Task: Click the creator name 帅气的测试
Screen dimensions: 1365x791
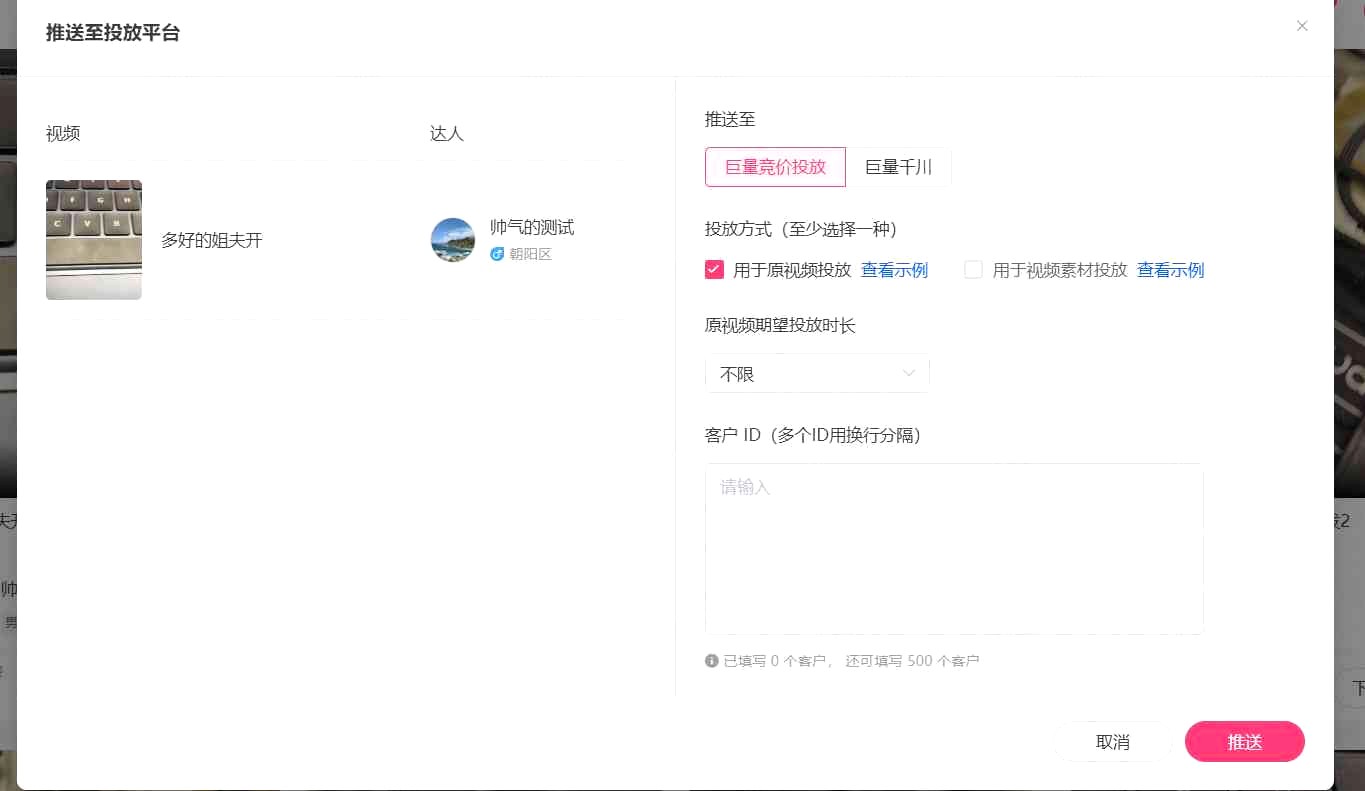Action: 532,228
